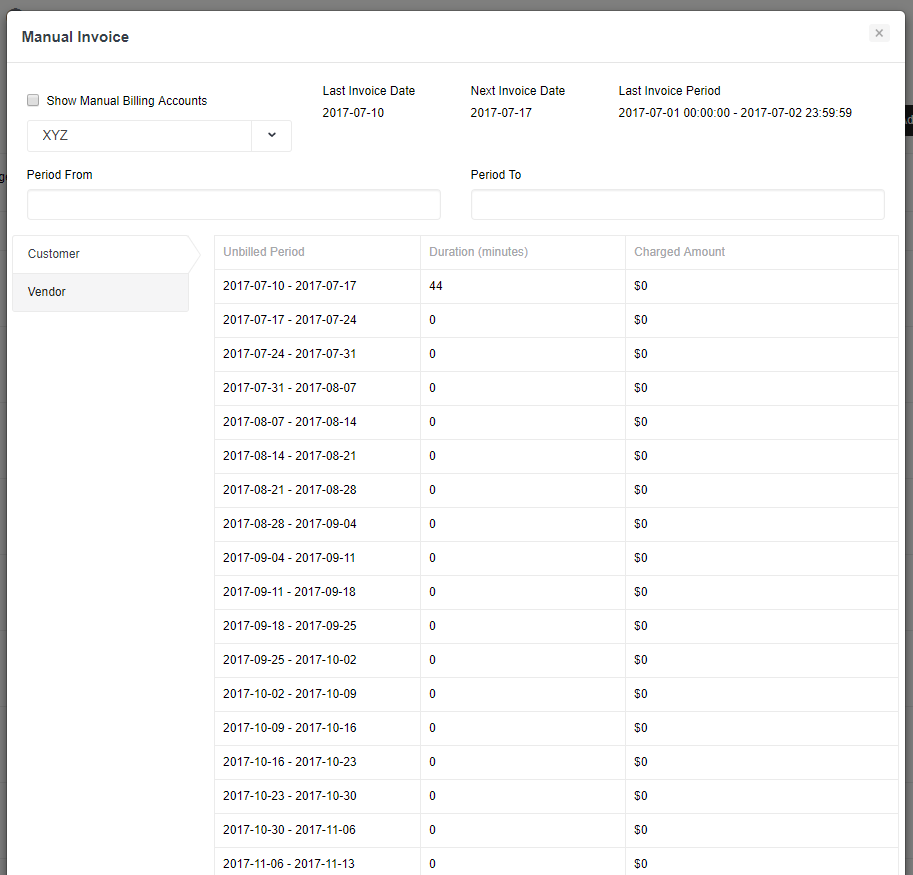The height and width of the screenshot is (875, 913).
Task: Click the Period To input field
Action: coord(677,204)
